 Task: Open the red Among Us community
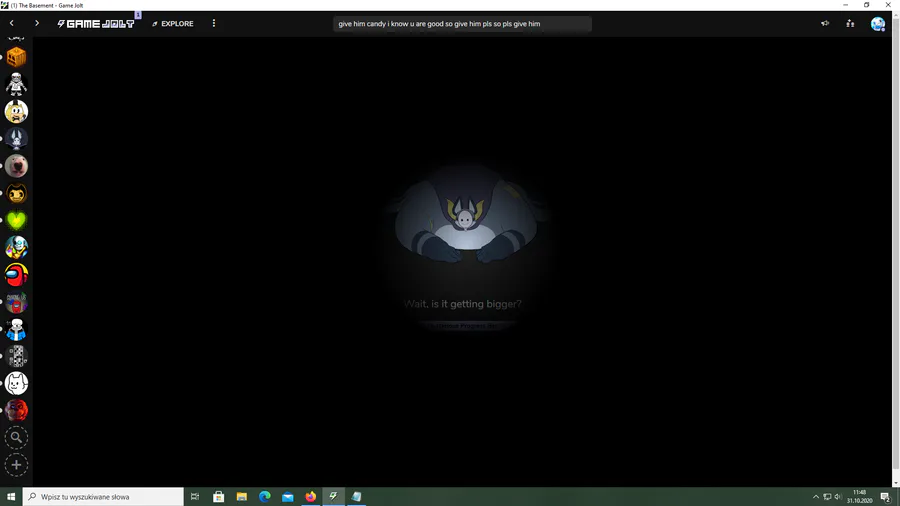[16, 275]
